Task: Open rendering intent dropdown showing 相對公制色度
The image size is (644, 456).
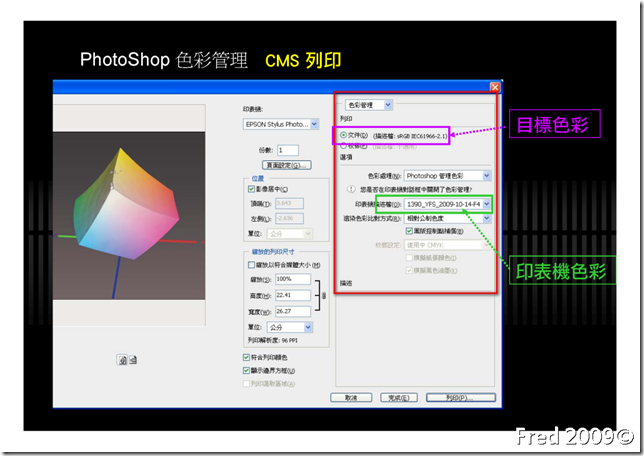Action: [x=447, y=219]
